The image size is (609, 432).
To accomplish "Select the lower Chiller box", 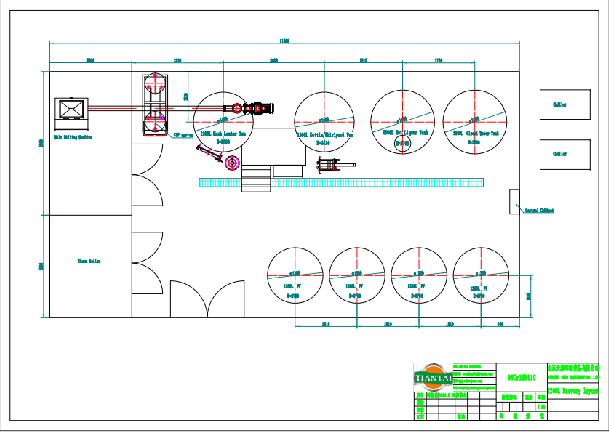I will [x=565, y=154].
